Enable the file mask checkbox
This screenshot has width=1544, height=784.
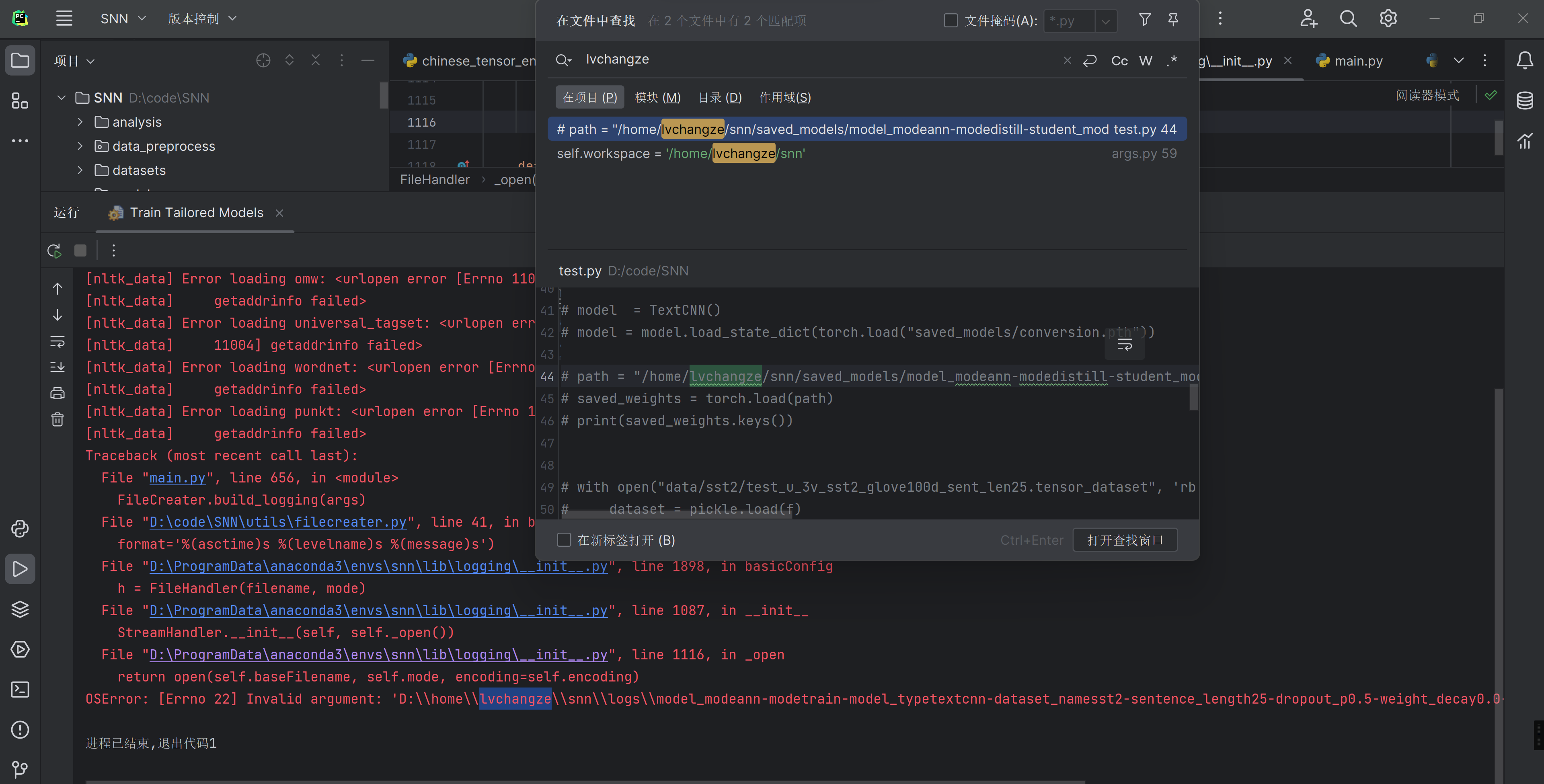pyautogui.click(x=951, y=21)
